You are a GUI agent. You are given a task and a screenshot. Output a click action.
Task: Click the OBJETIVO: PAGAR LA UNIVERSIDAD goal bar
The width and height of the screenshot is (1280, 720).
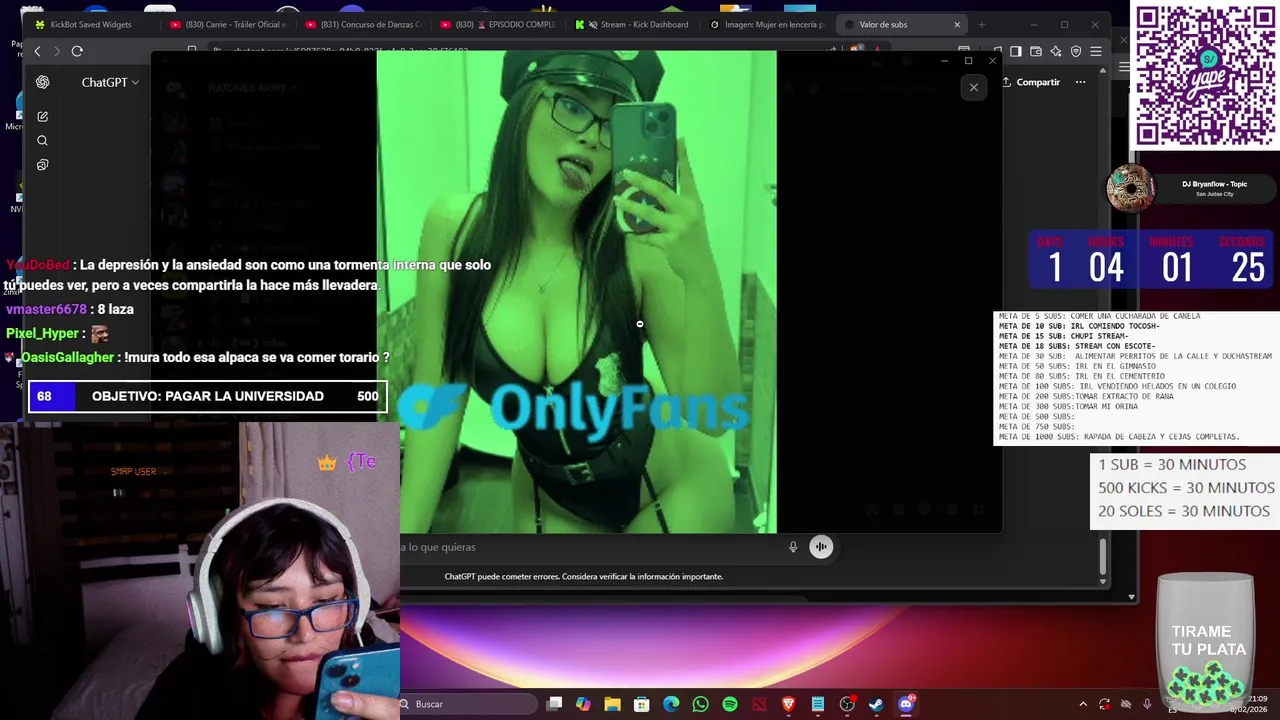click(x=208, y=396)
